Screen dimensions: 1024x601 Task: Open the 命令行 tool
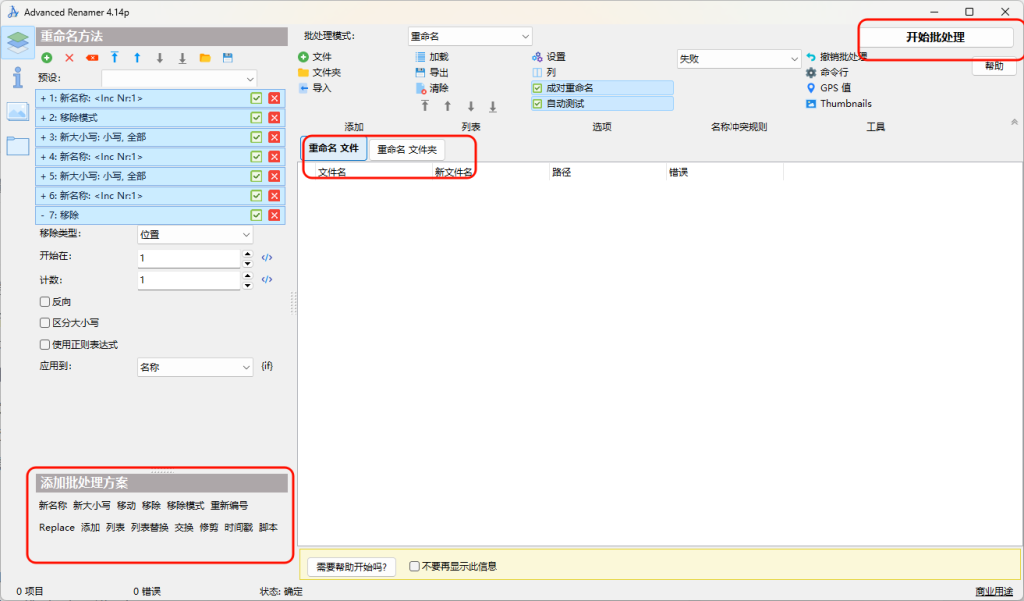835,73
